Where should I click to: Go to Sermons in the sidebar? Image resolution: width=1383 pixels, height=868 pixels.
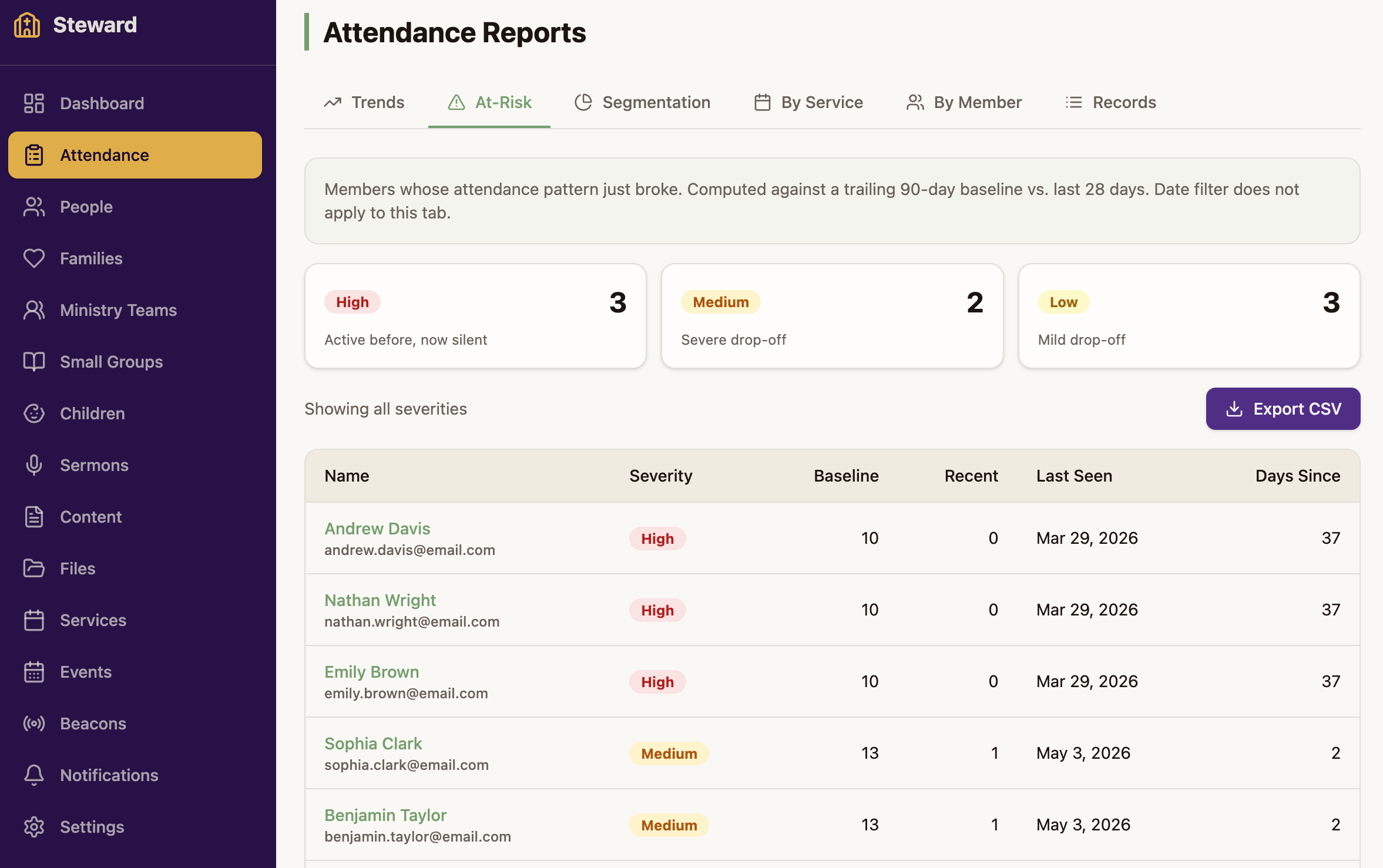135,465
